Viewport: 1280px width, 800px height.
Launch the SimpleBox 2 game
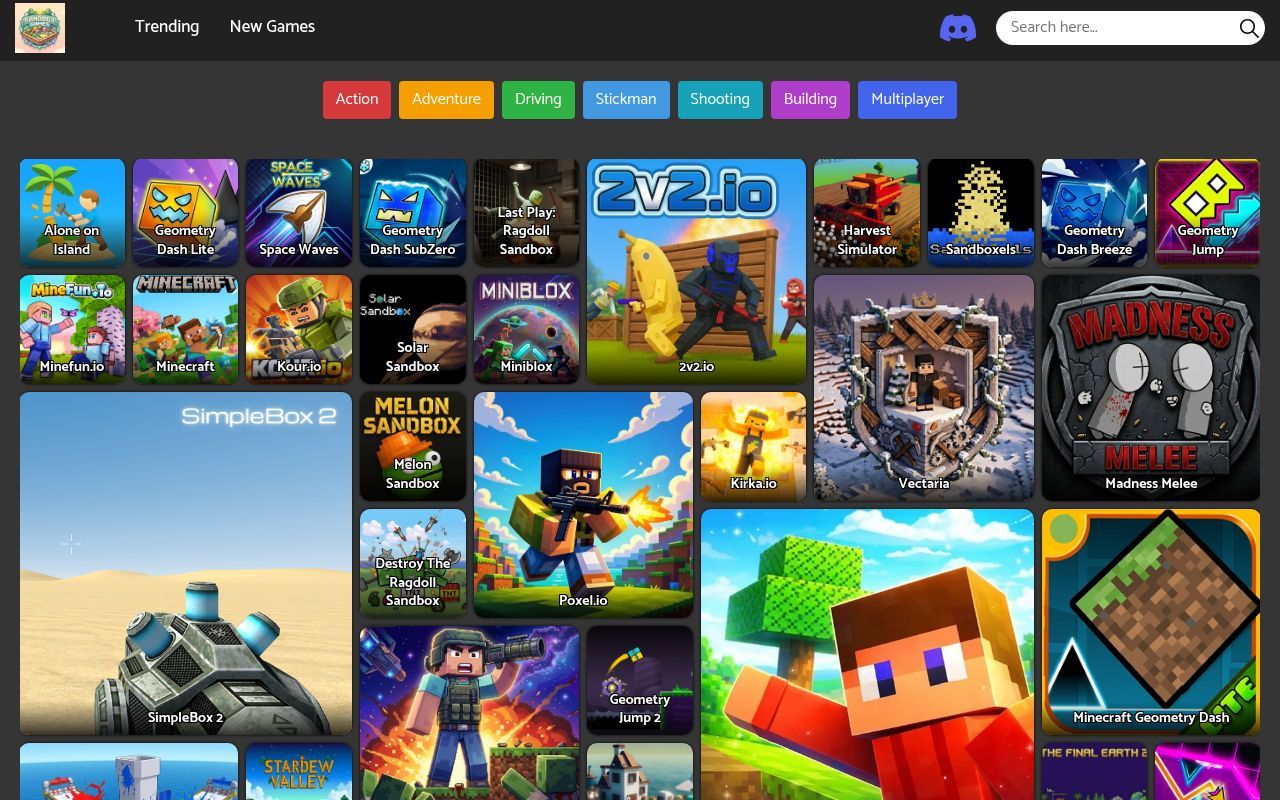point(186,563)
